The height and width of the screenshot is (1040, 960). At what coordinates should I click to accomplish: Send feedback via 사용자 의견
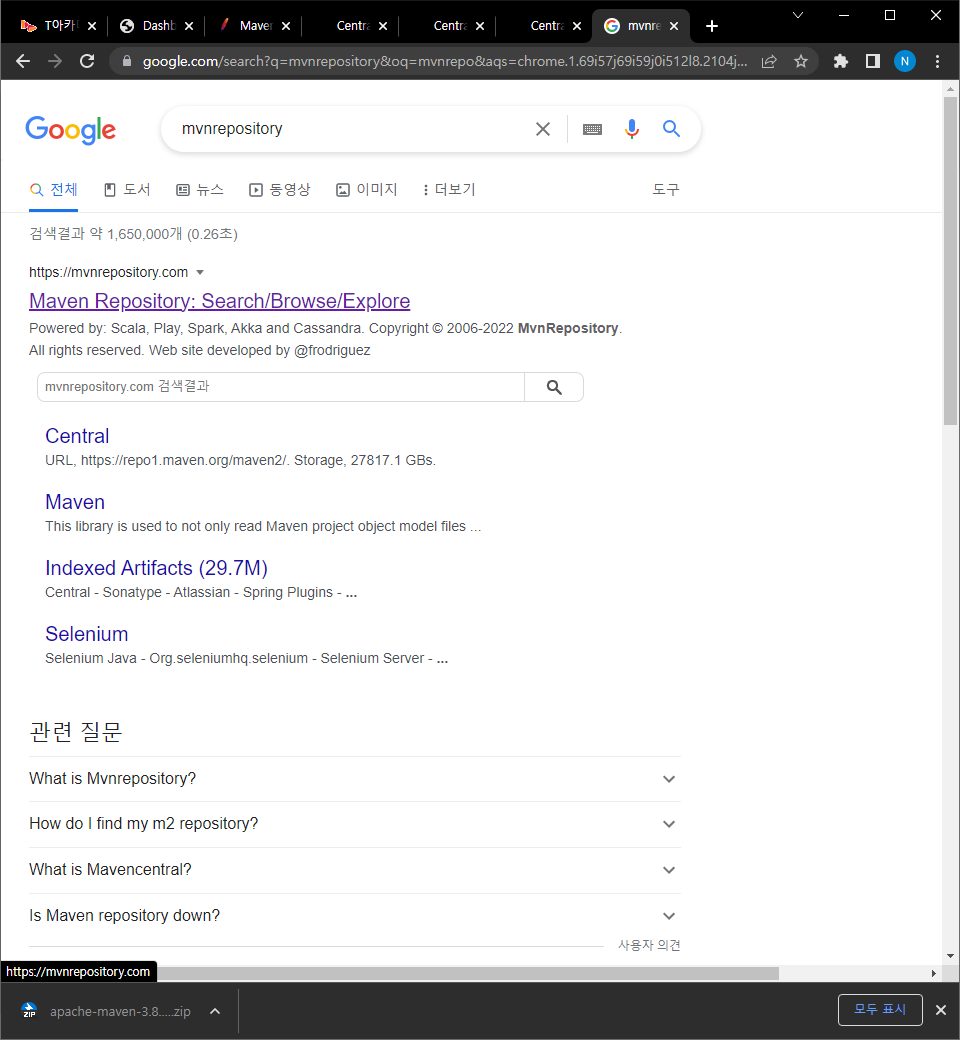click(649, 945)
